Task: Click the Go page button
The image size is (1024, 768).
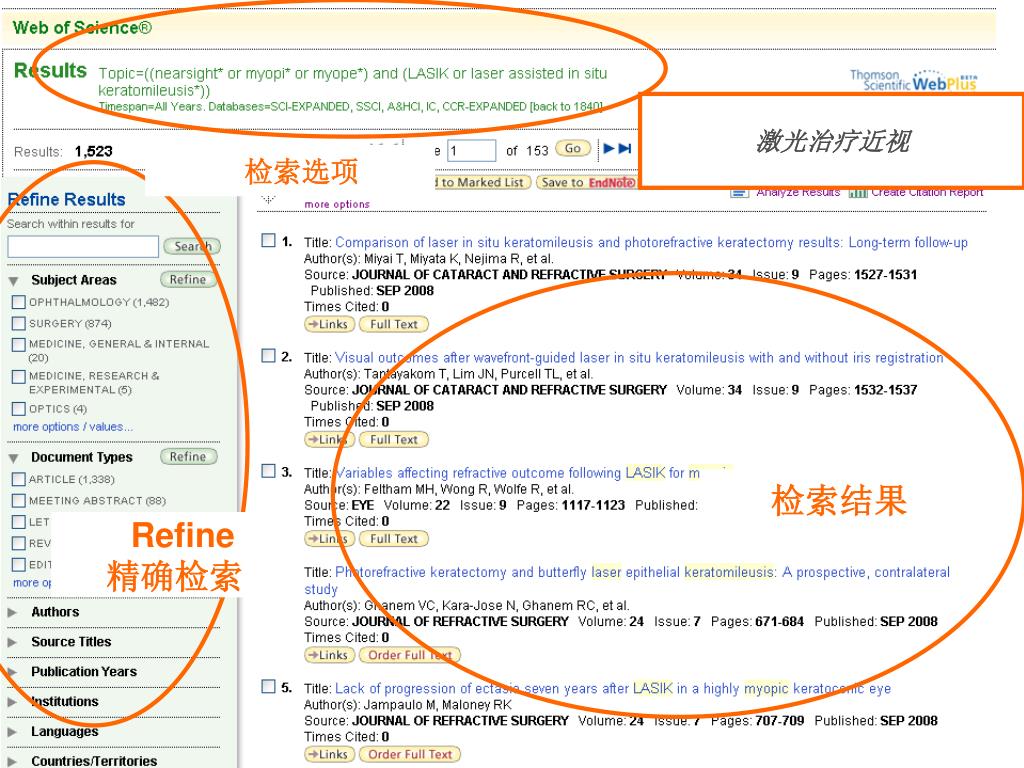Action: coord(573,148)
